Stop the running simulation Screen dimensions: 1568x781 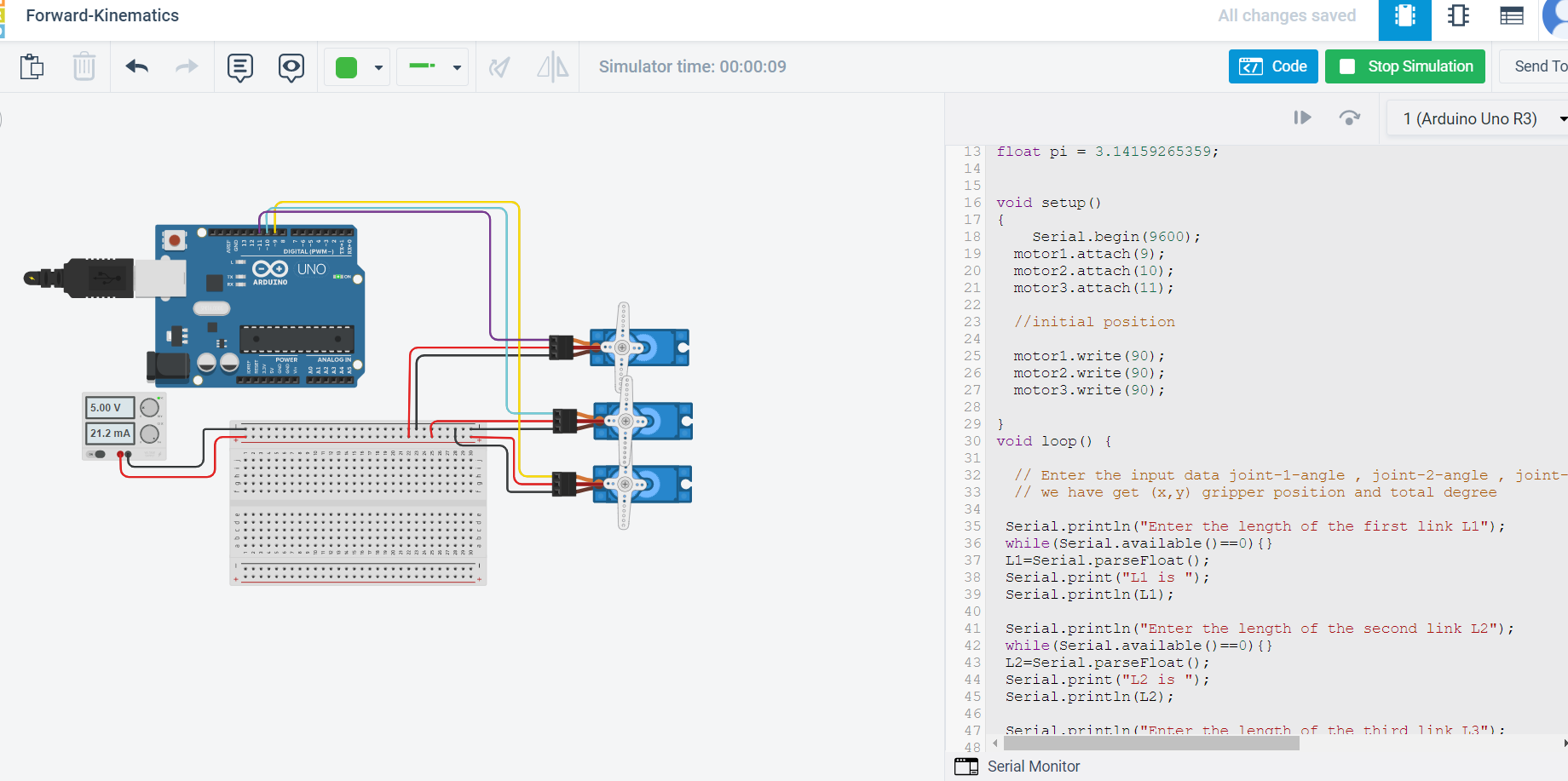point(1404,66)
